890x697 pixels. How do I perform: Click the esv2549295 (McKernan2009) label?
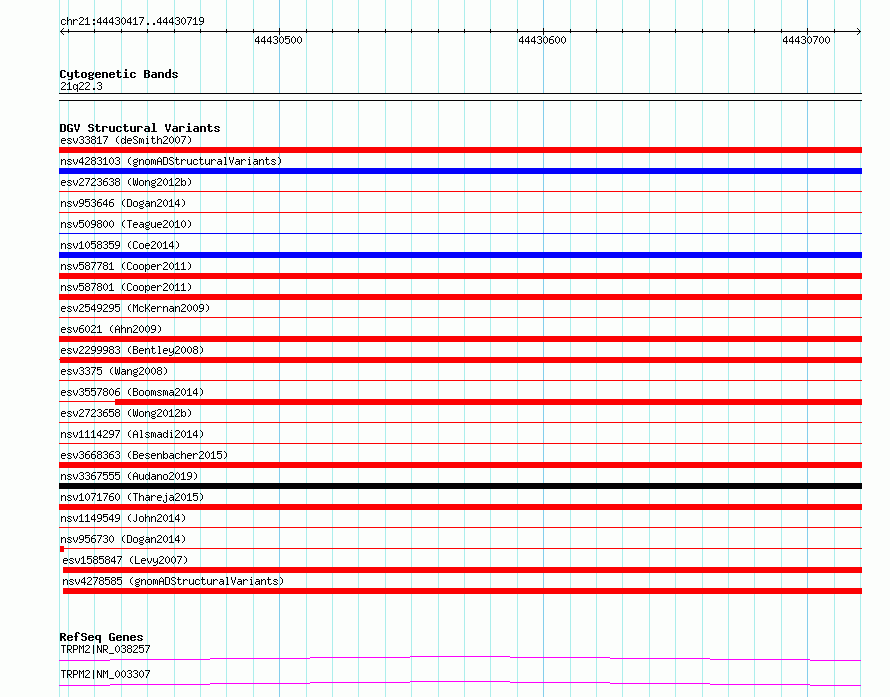[135, 308]
